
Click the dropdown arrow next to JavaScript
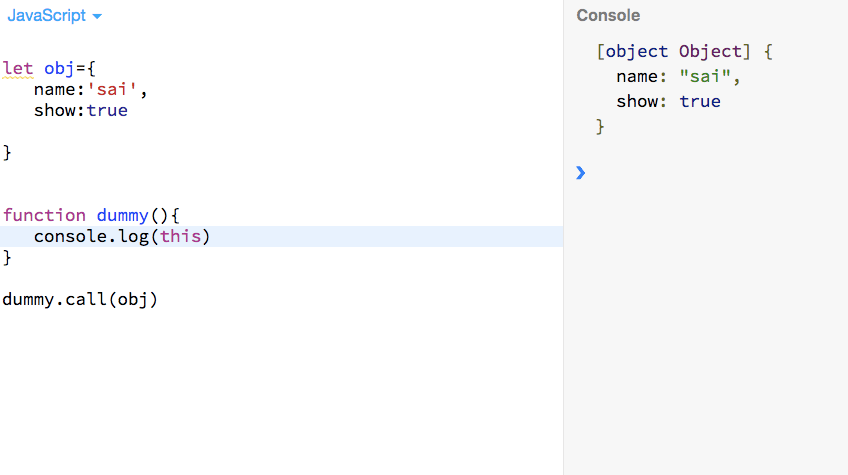[97, 17]
